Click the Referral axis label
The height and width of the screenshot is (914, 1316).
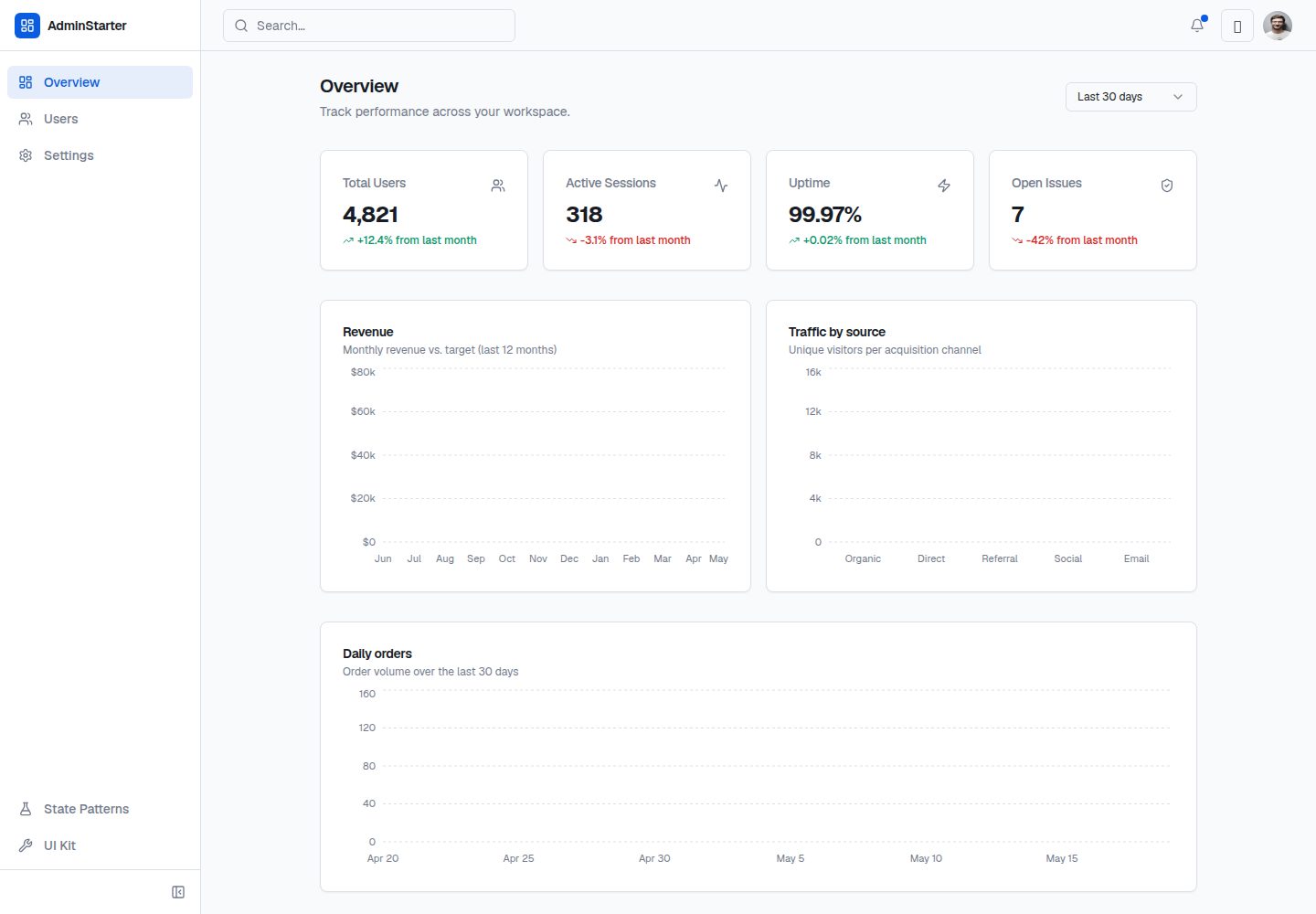click(1000, 558)
